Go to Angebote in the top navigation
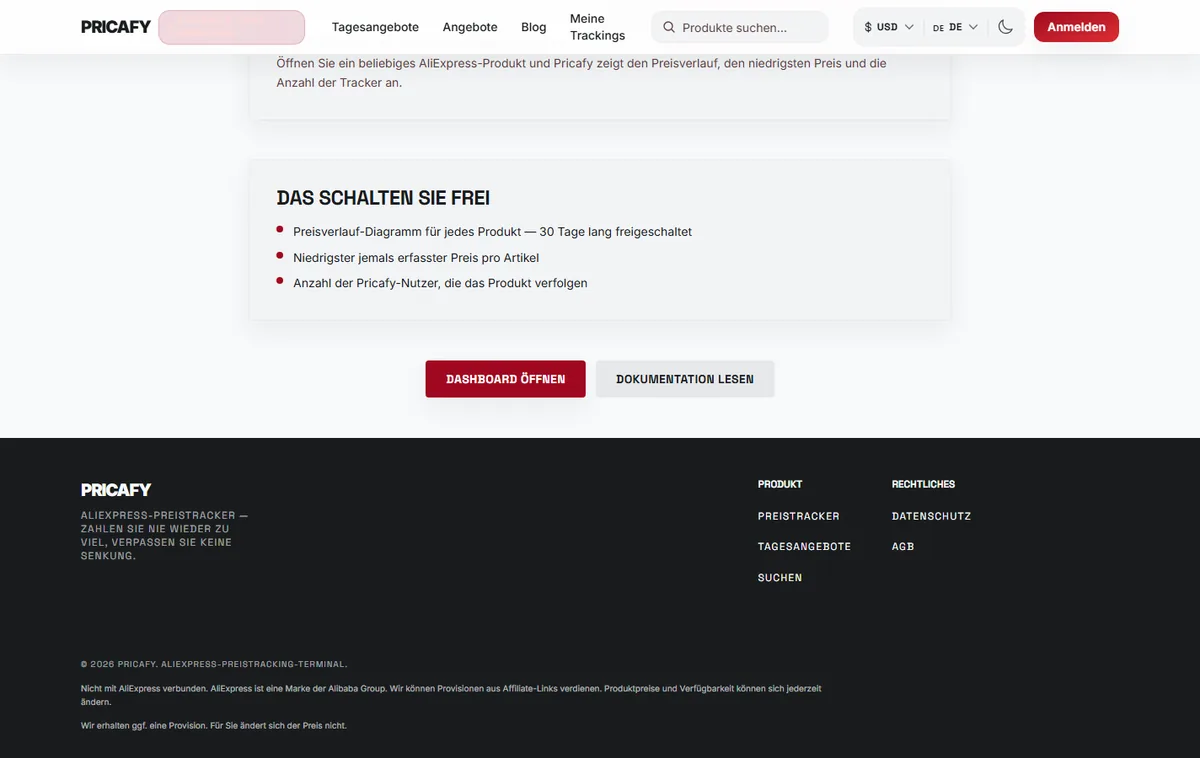The height and width of the screenshot is (758, 1200). [470, 27]
